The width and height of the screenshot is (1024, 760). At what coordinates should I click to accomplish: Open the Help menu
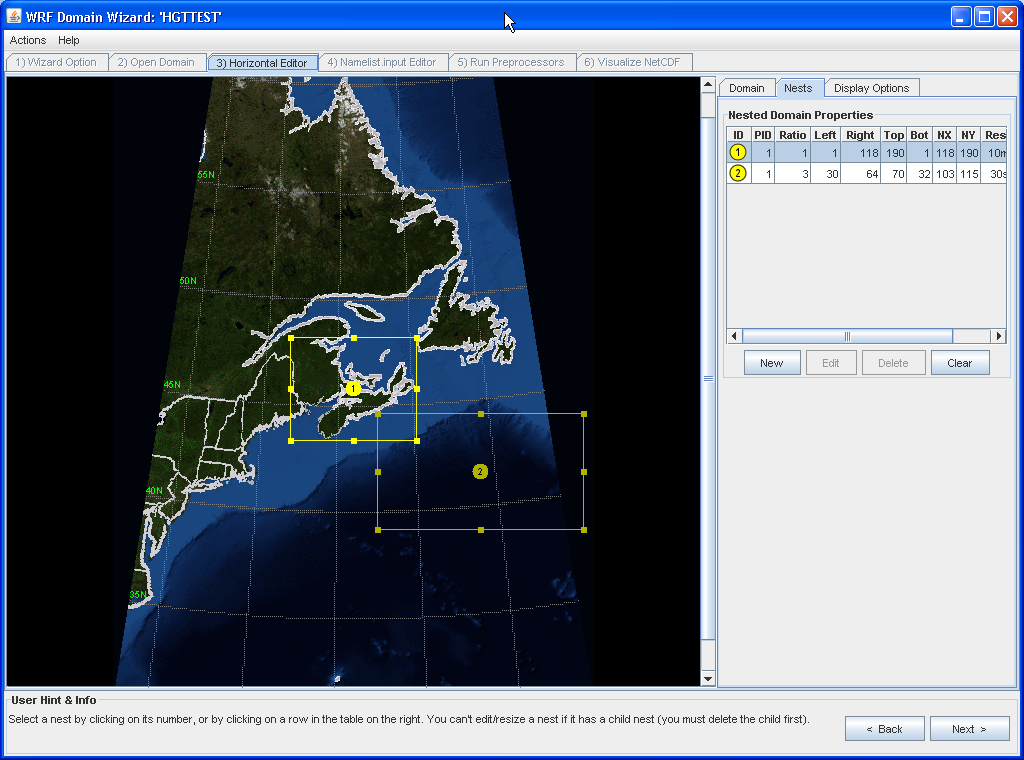(69, 40)
